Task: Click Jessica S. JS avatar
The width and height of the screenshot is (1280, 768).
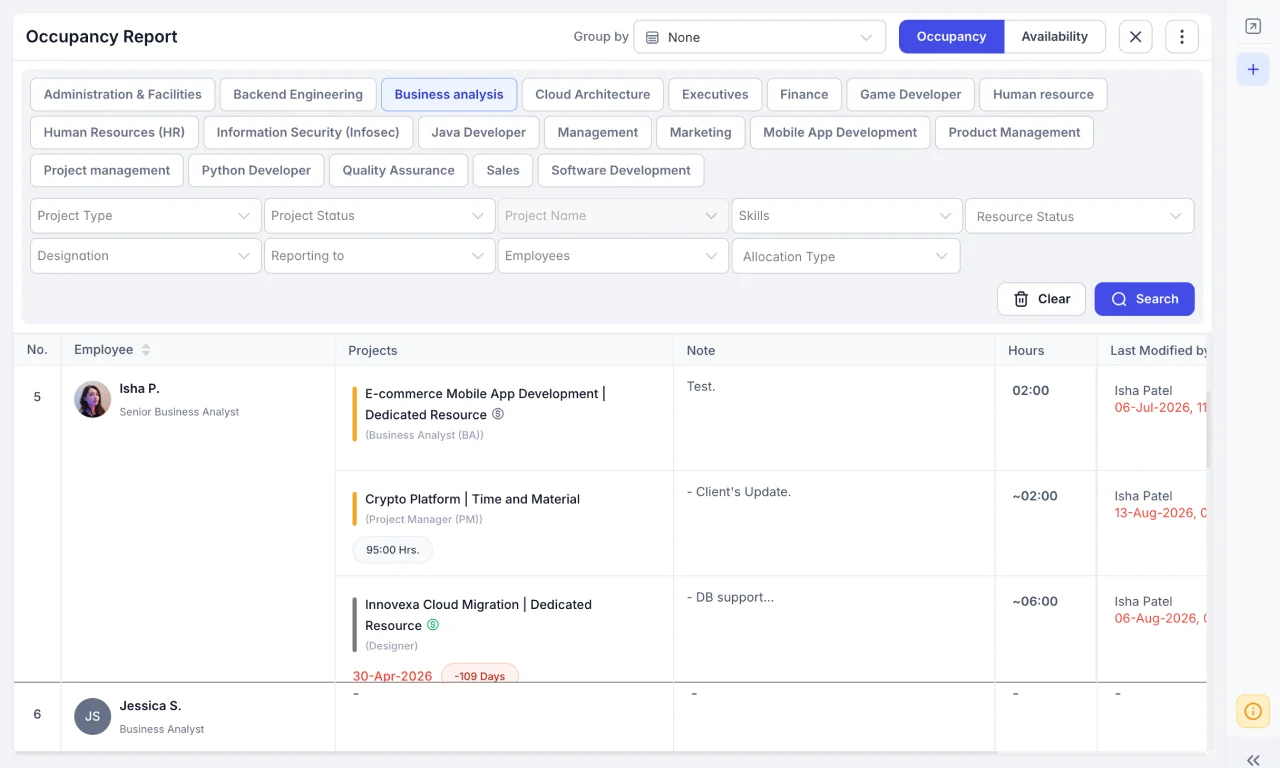Action: click(x=92, y=717)
